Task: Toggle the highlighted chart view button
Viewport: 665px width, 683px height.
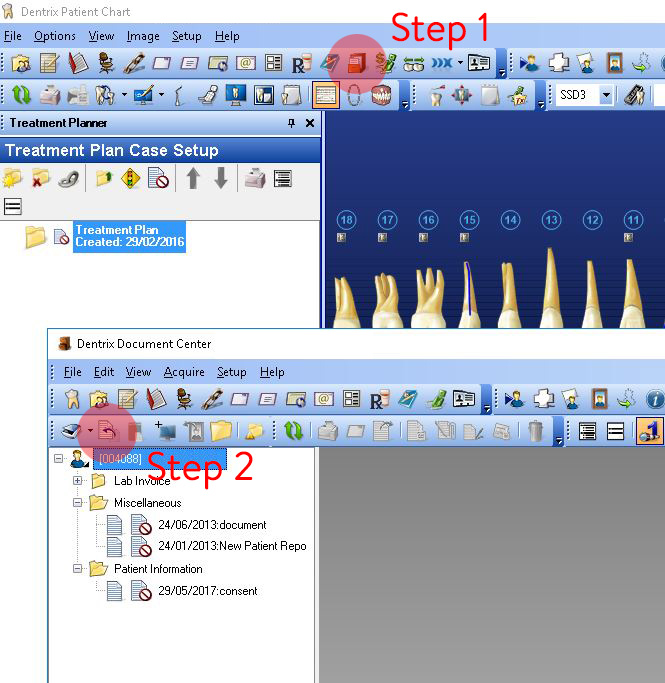Action: 325,96
